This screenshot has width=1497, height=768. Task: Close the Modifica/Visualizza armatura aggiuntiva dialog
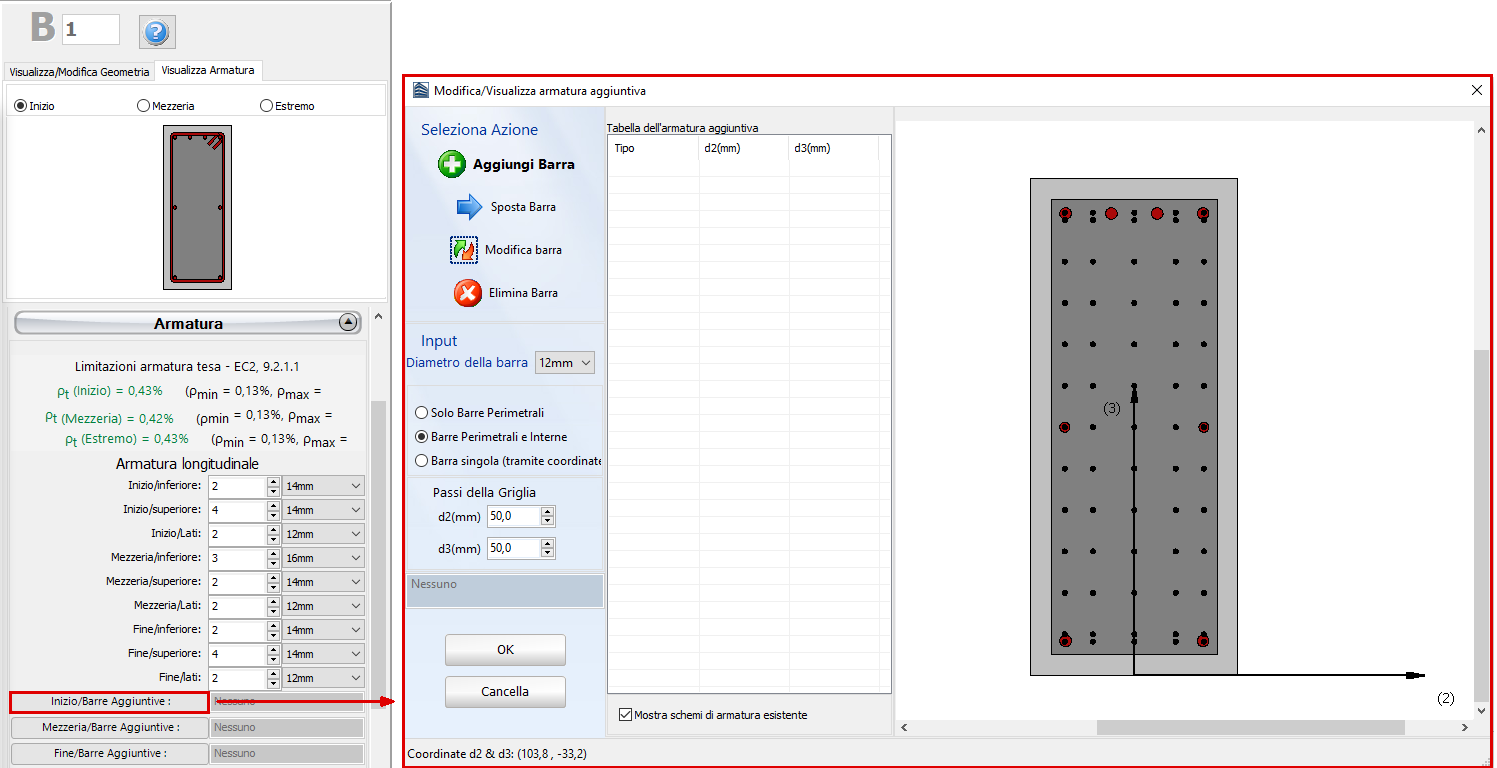click(x=1476, y=90)
